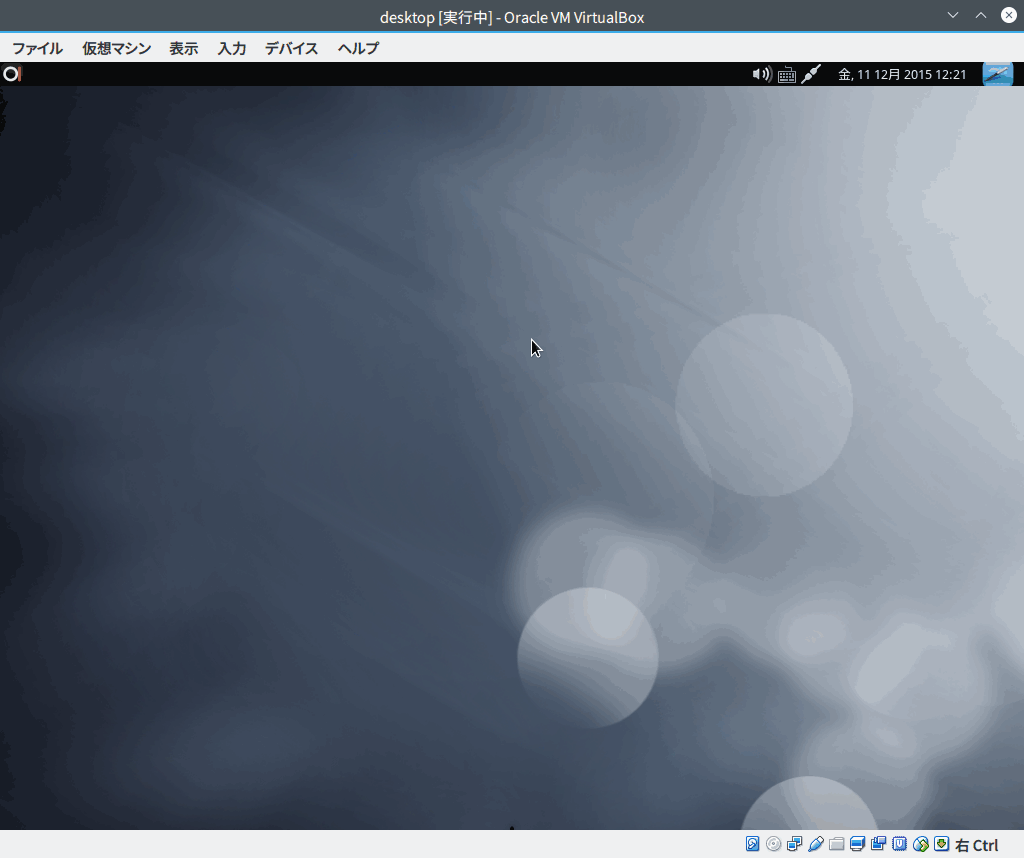Minimize the VirtualBox window via down chevron

(x=953, y=15)
